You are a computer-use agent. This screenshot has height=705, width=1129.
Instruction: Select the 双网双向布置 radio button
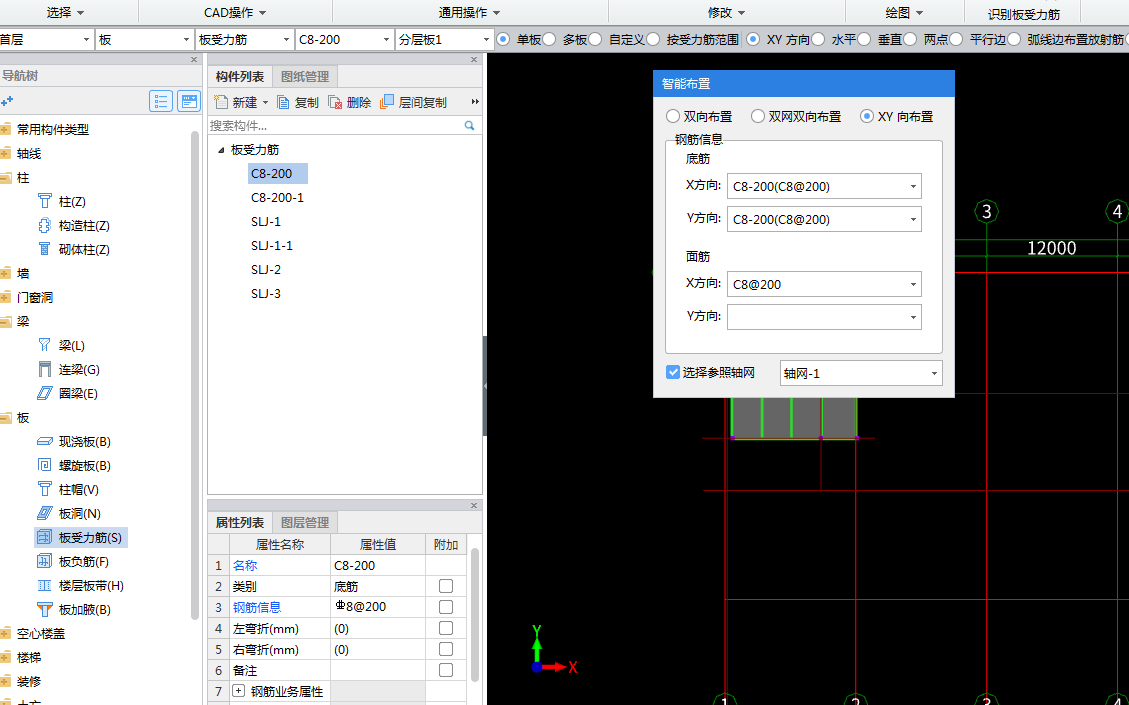point(757,116)
